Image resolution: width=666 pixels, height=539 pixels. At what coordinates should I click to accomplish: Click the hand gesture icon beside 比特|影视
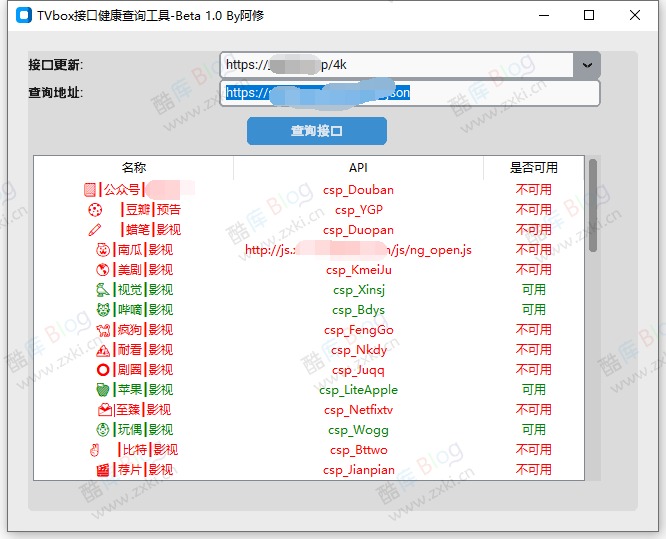(x=95, y=450)
